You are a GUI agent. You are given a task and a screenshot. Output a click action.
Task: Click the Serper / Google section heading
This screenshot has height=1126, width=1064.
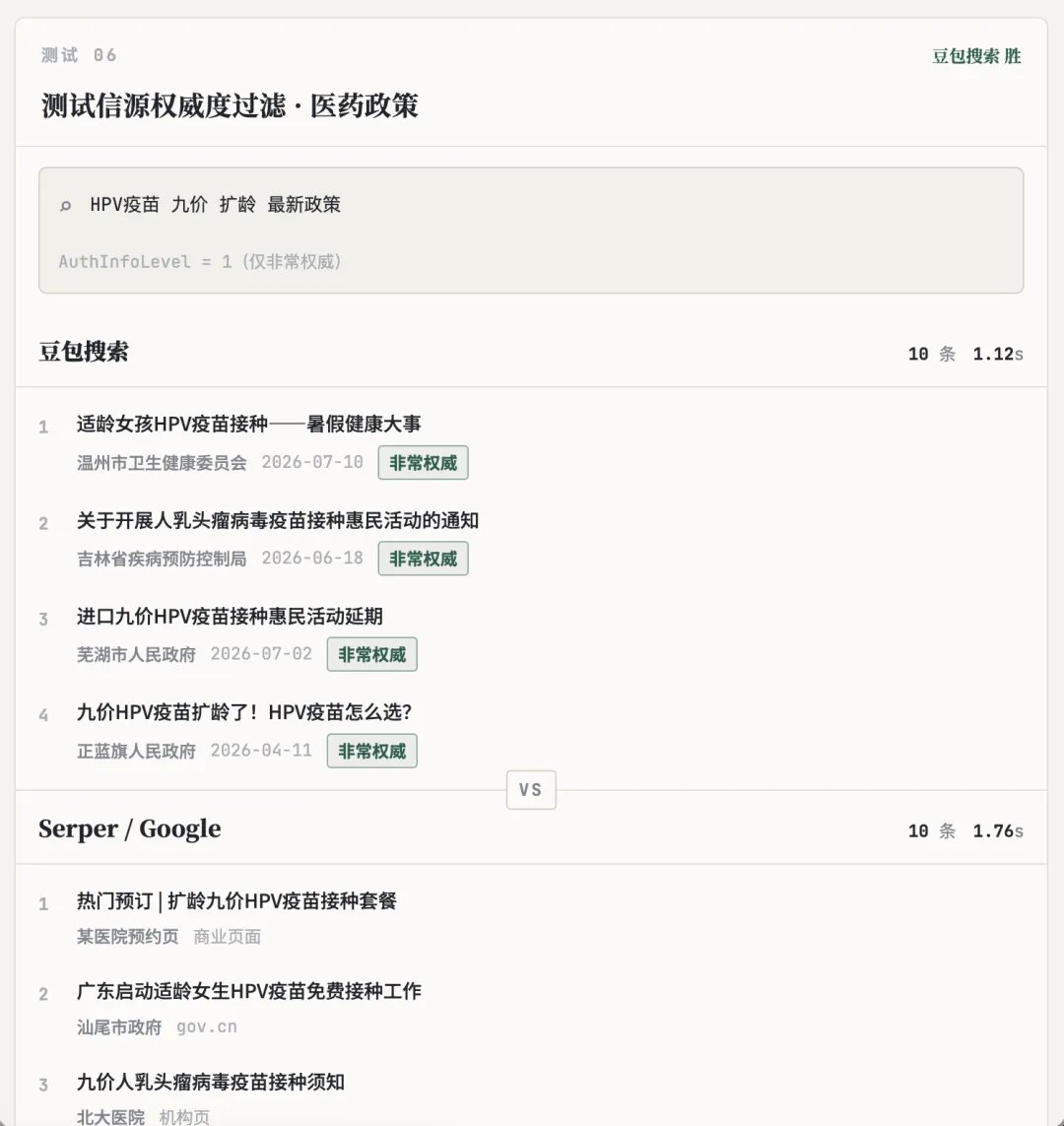(129, 828)
